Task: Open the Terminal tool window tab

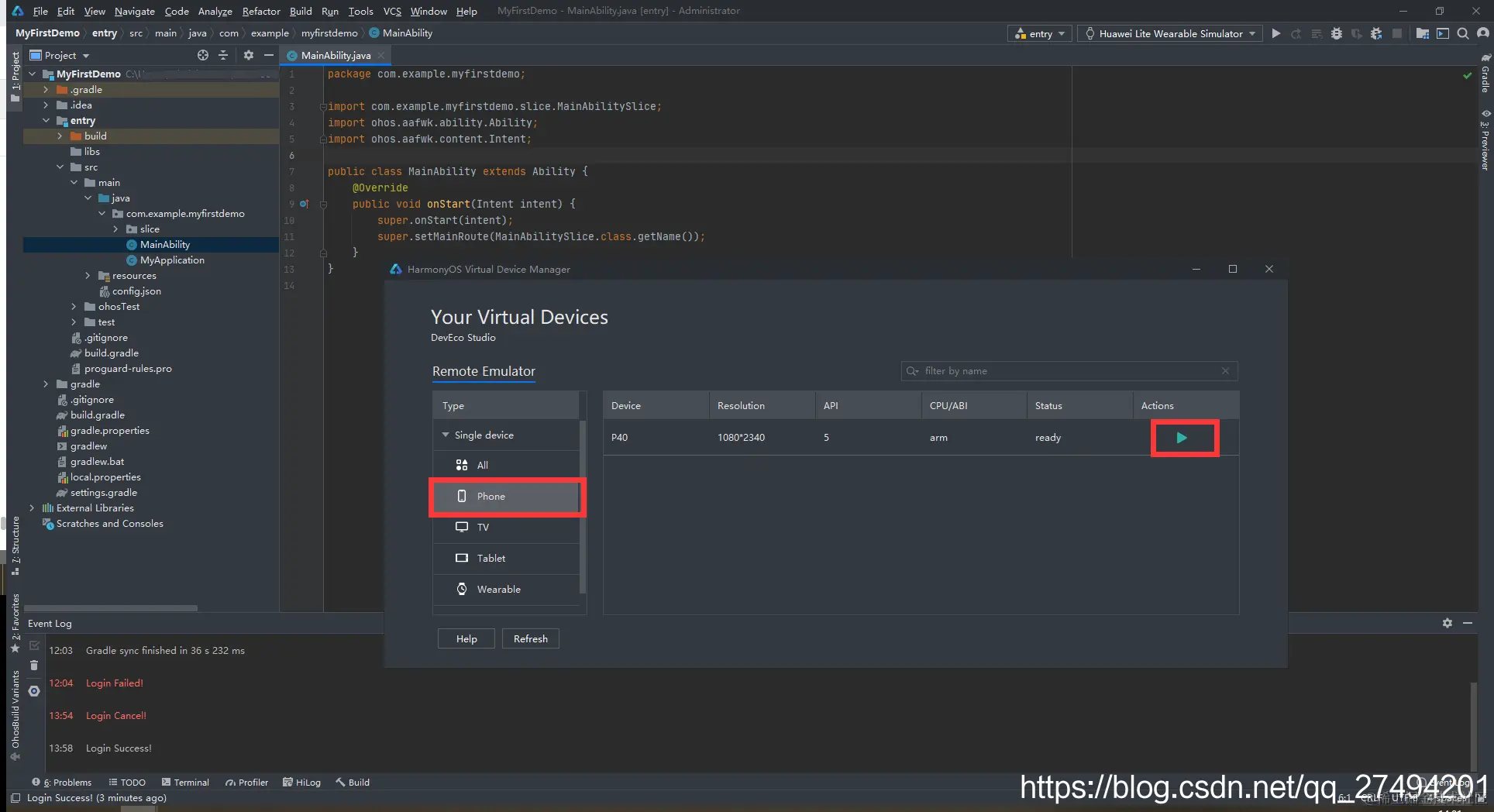Action: [x=184, y=782]
